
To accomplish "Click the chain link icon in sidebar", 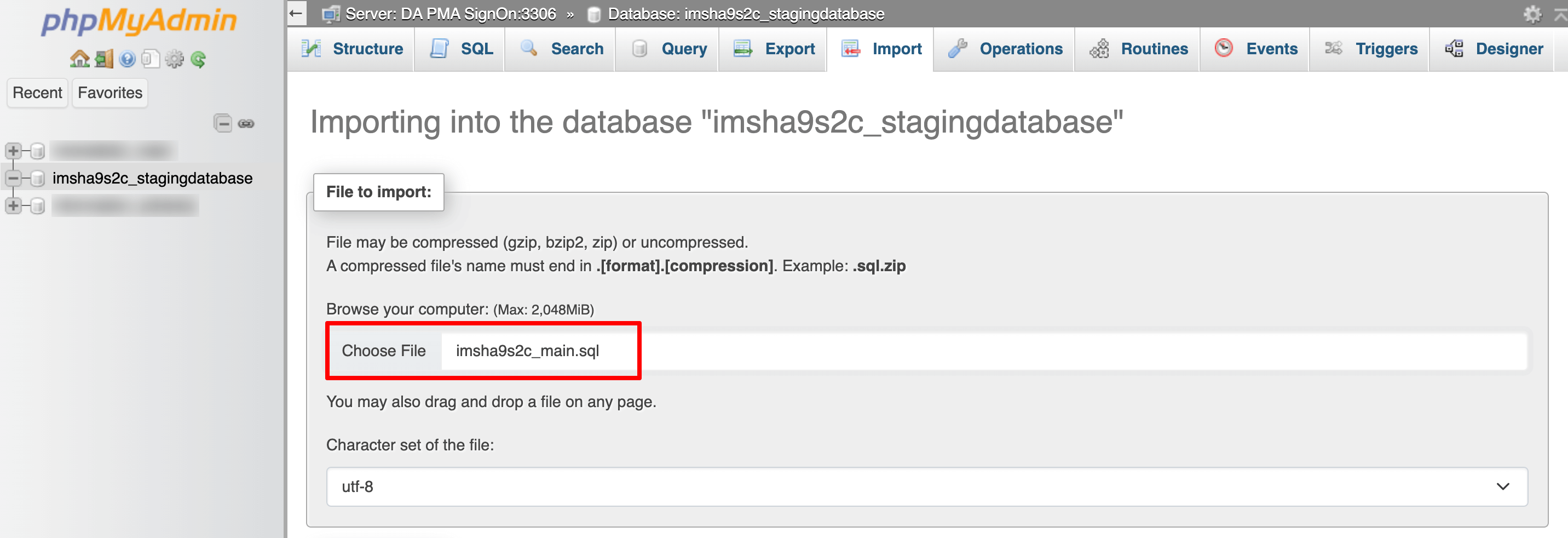I will pos(246,124).
